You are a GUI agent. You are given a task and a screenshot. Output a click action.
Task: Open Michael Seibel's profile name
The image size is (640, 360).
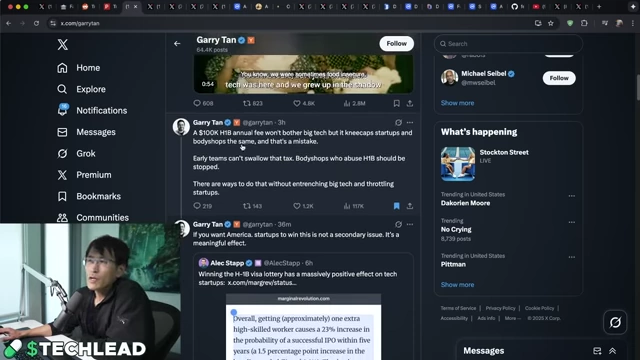[483, 73]
